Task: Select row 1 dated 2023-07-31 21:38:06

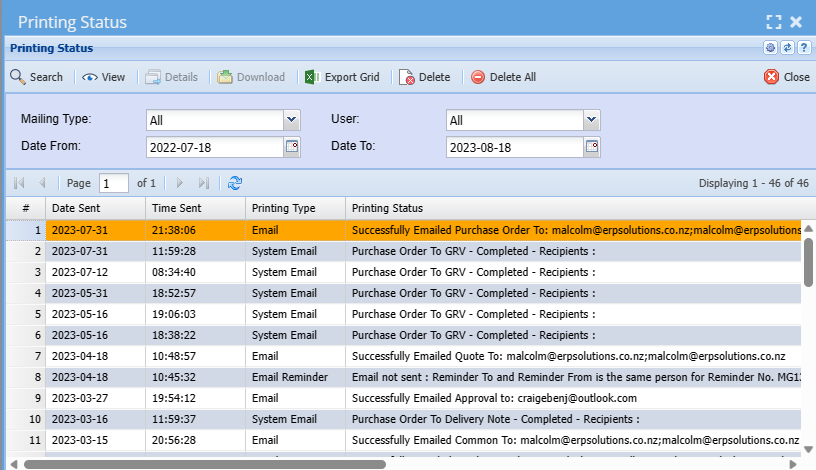Action: [x=403, y=230]
